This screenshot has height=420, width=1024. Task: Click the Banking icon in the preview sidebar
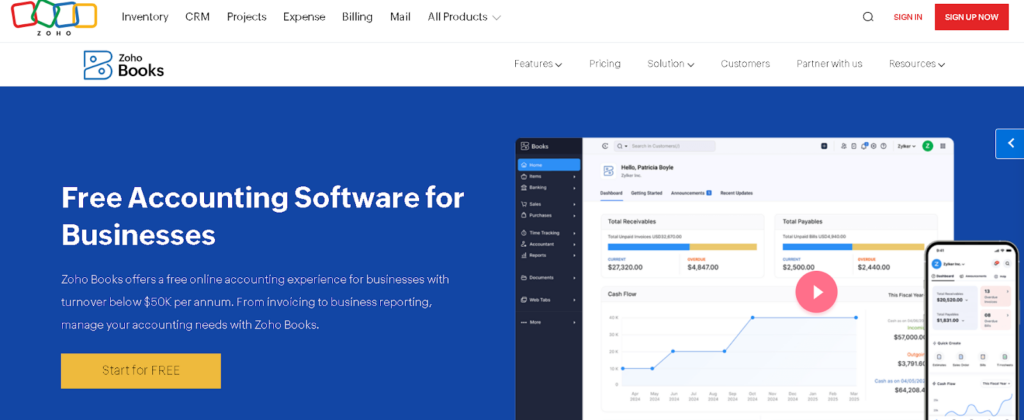click(524, 187)
